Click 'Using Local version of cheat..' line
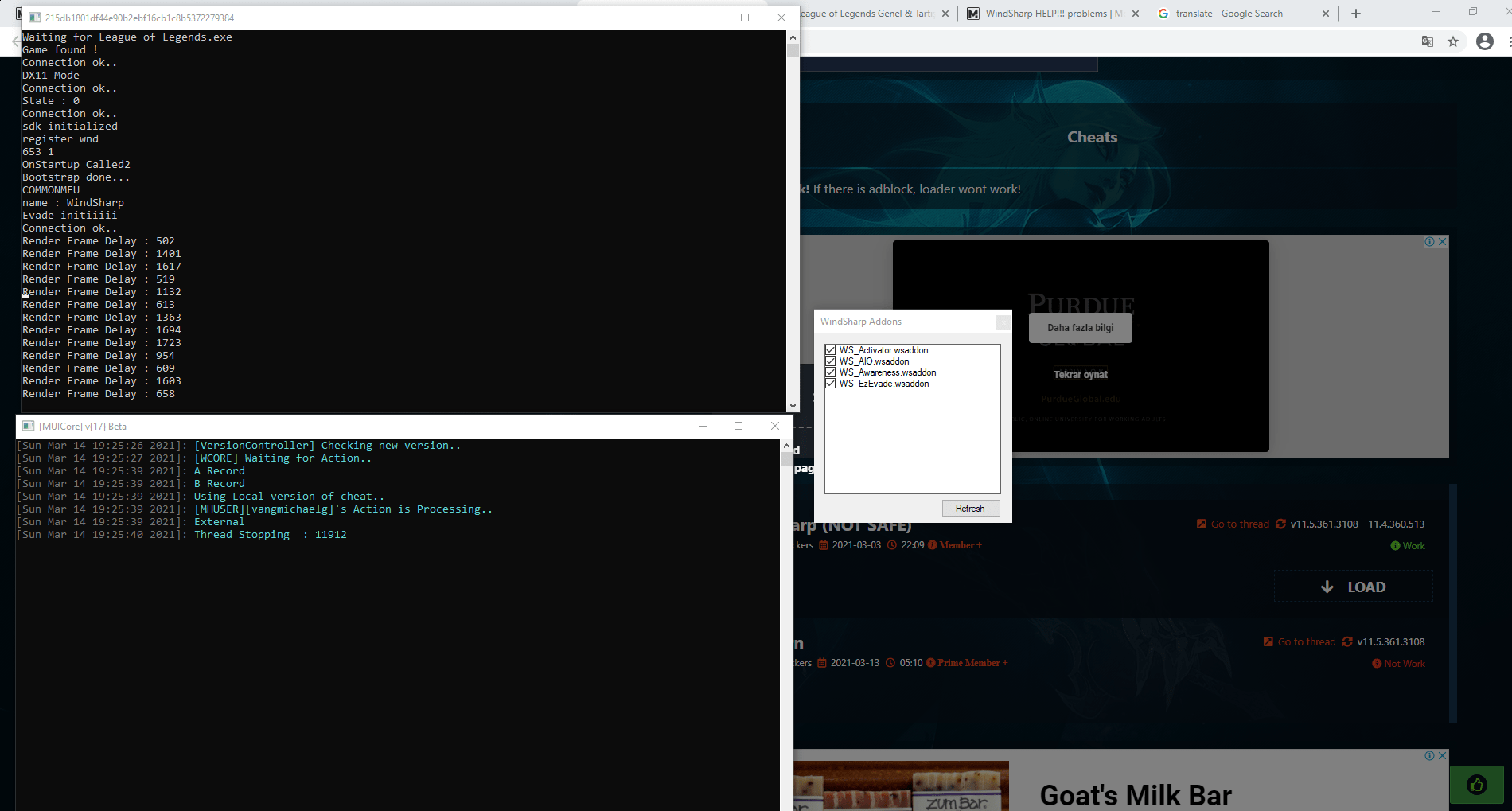 point(290,497)
